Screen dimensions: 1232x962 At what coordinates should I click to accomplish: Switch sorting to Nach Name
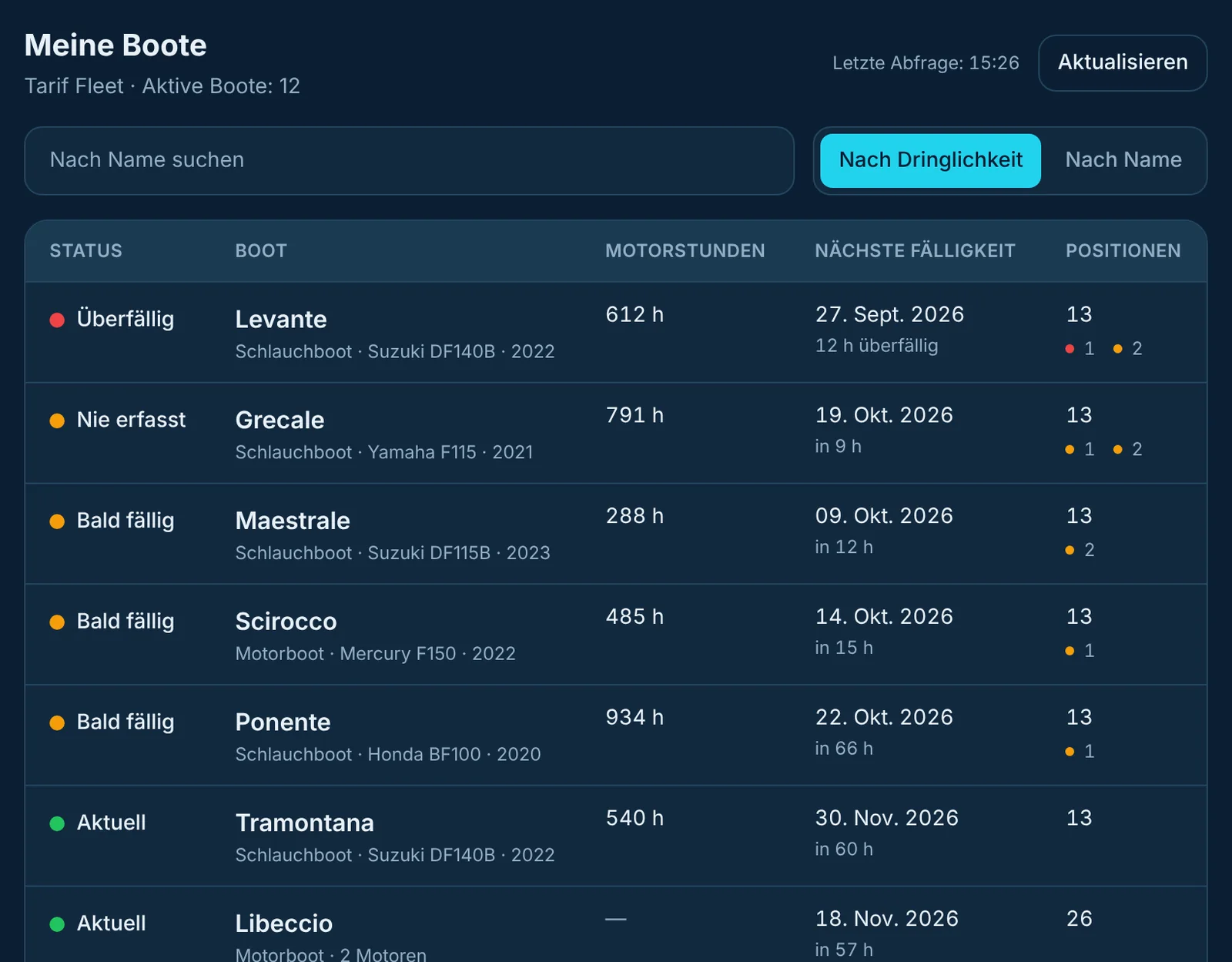[1123, 160]
